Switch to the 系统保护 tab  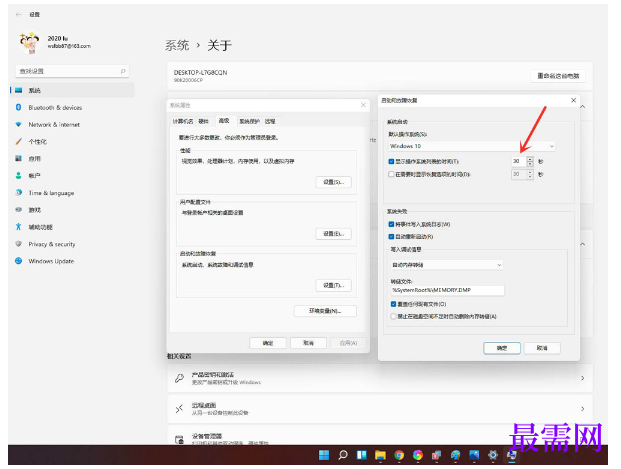coord(250,121)
